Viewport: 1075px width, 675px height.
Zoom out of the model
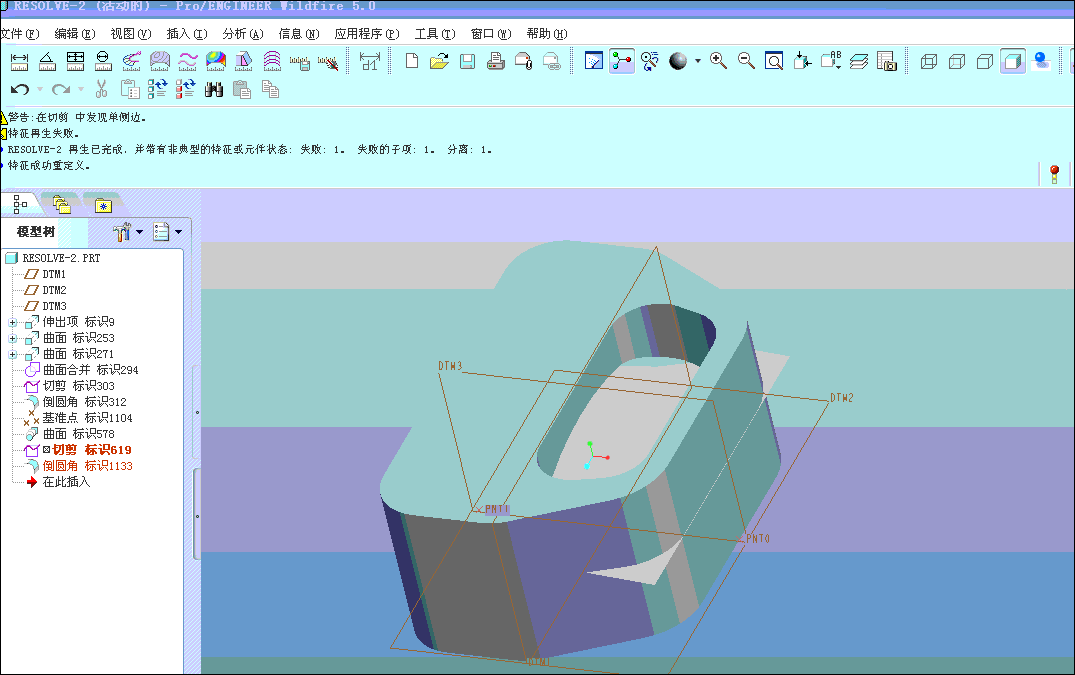[747, 61]
